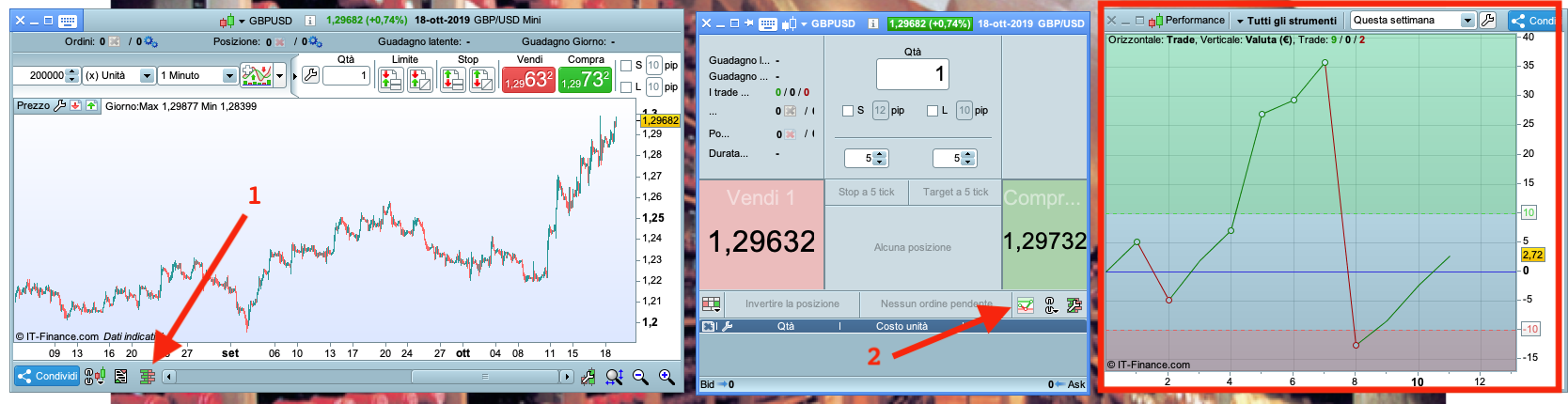The image size is (1568, 404).
Task: Increase the right 5 tick stepper value
Action: [x=968, y=154]
